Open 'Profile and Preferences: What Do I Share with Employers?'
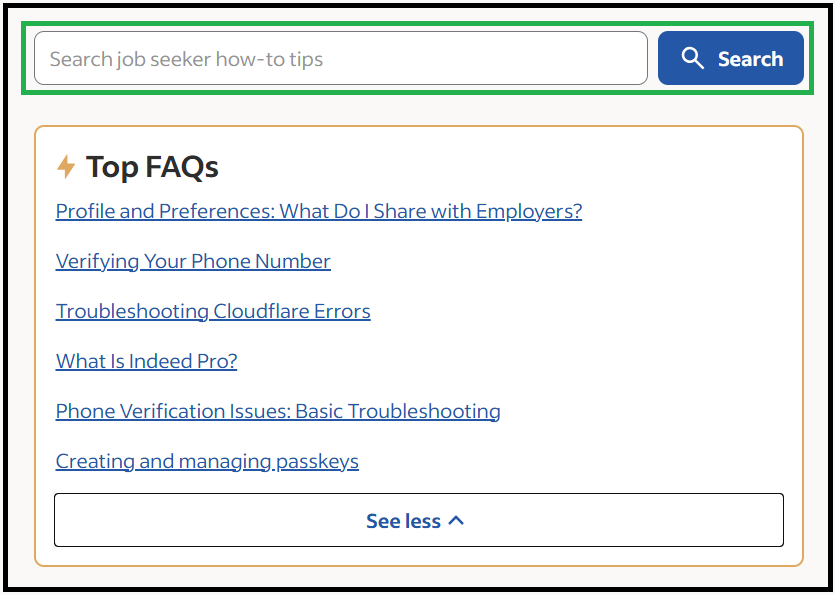Image resolution: width=835 pixels, height=595 pixels. click(318, 211)
